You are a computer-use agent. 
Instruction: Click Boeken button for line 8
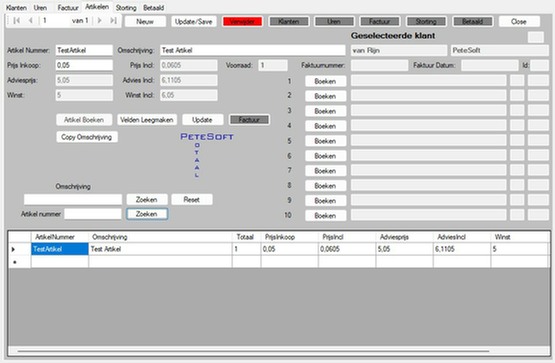pyautogui.click(x=325, y=186)
